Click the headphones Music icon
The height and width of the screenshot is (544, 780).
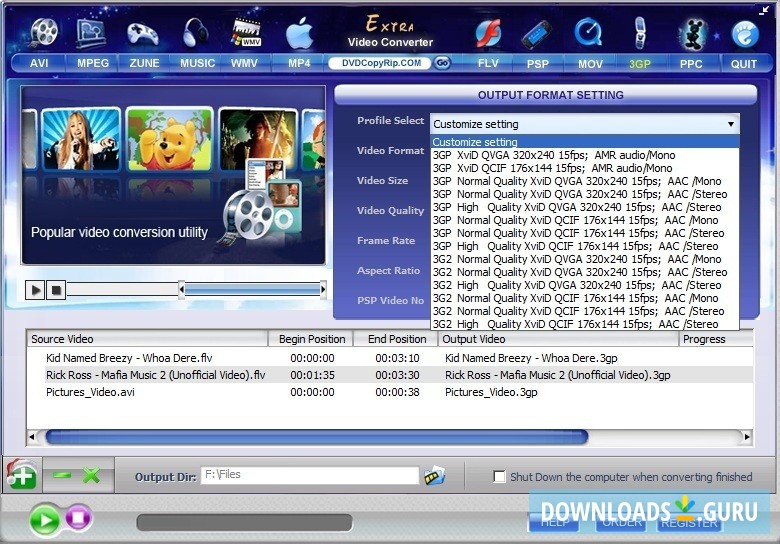pyautogui.click(x=195, y=33)
